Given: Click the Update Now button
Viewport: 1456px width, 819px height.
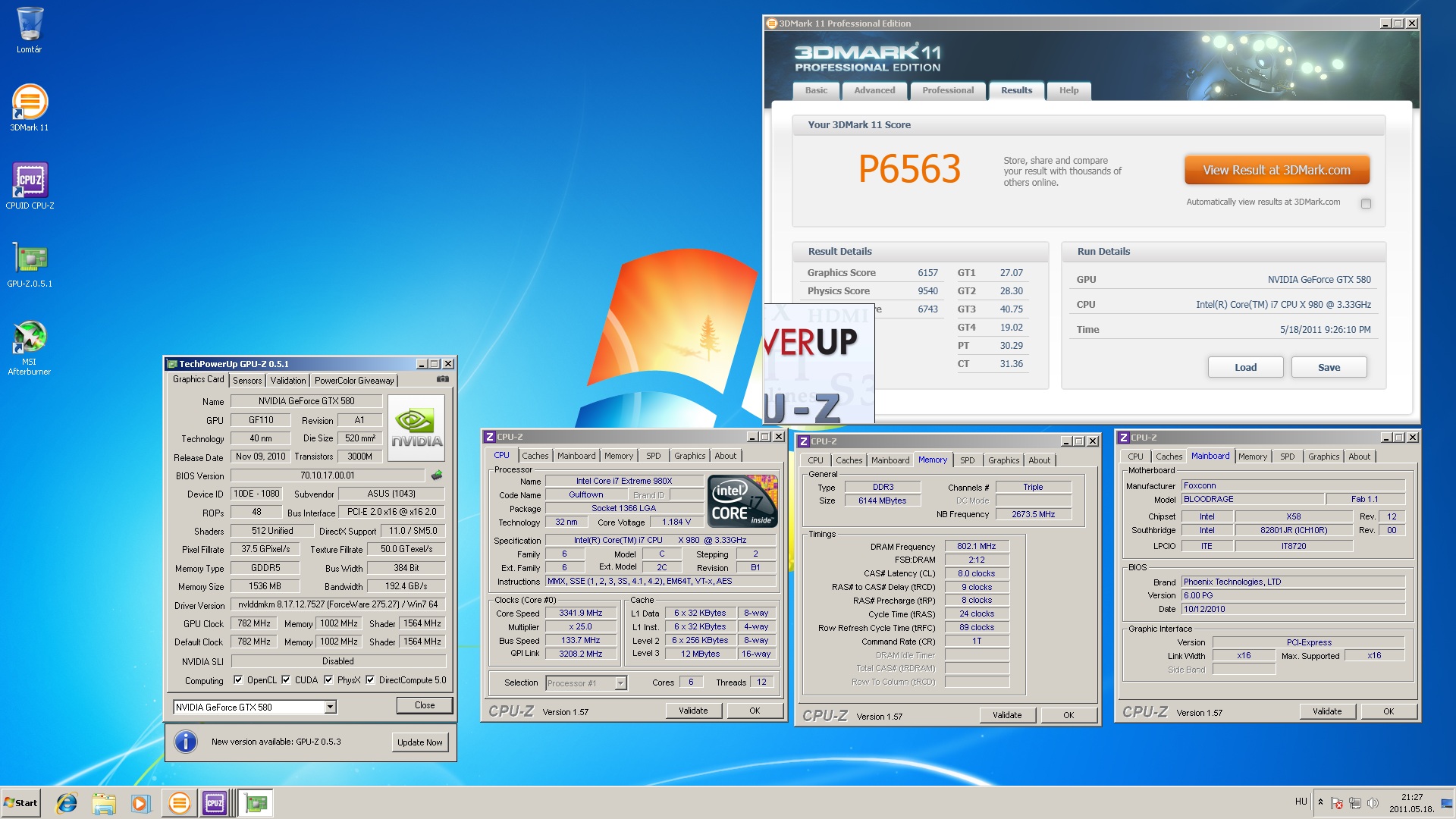Looking at the screenshot, I should 419,742.
